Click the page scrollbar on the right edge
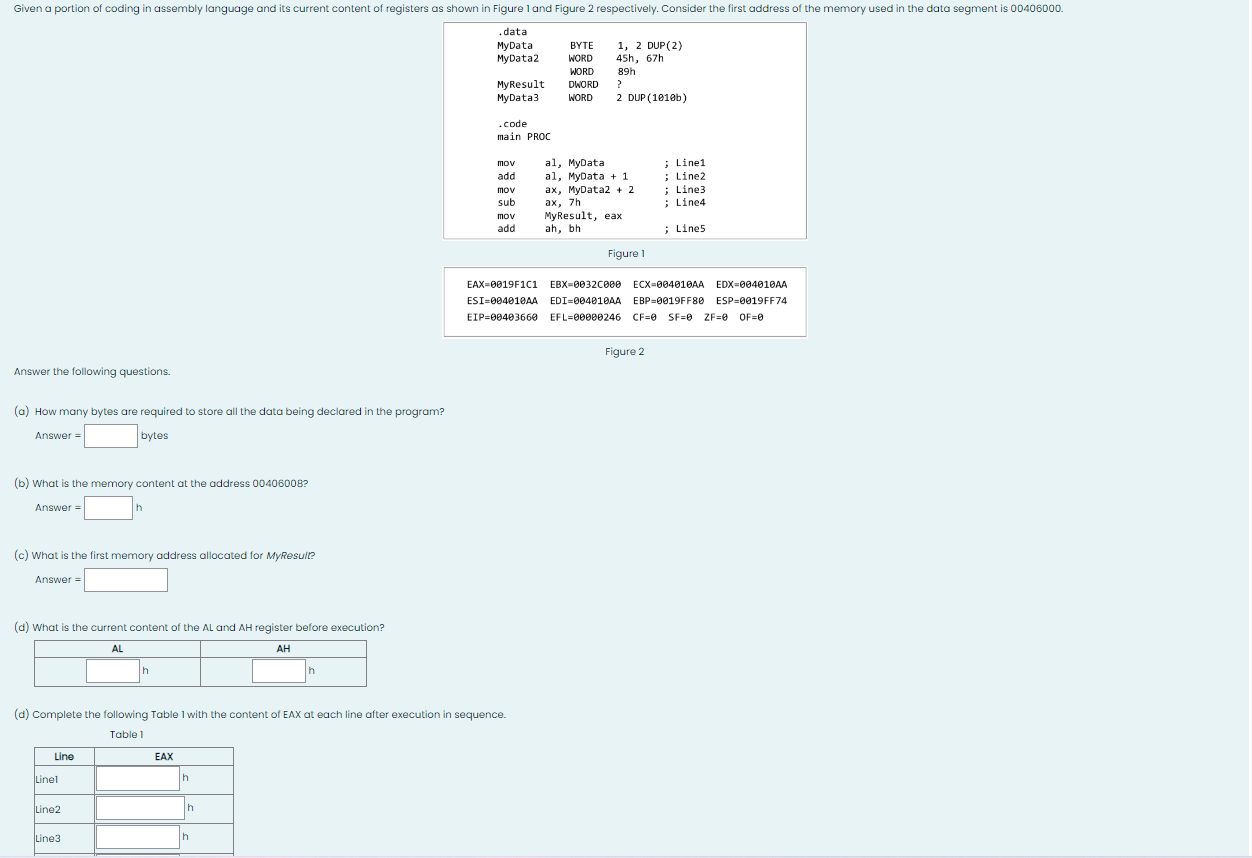Screen dimensions: 1252x858 1246,200
